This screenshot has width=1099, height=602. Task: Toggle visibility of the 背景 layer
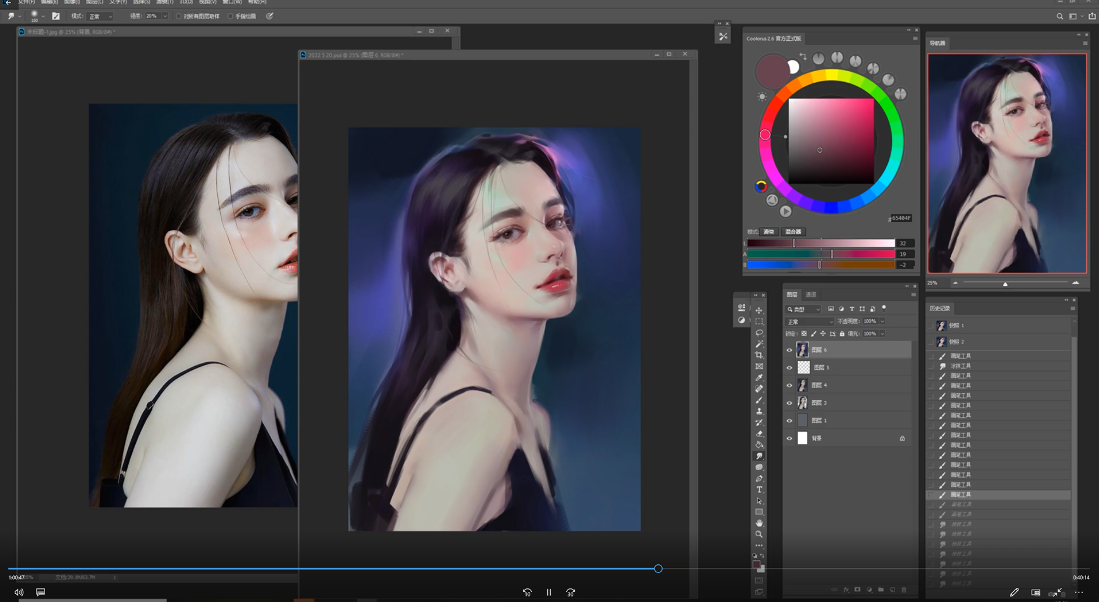click(789, 438)
